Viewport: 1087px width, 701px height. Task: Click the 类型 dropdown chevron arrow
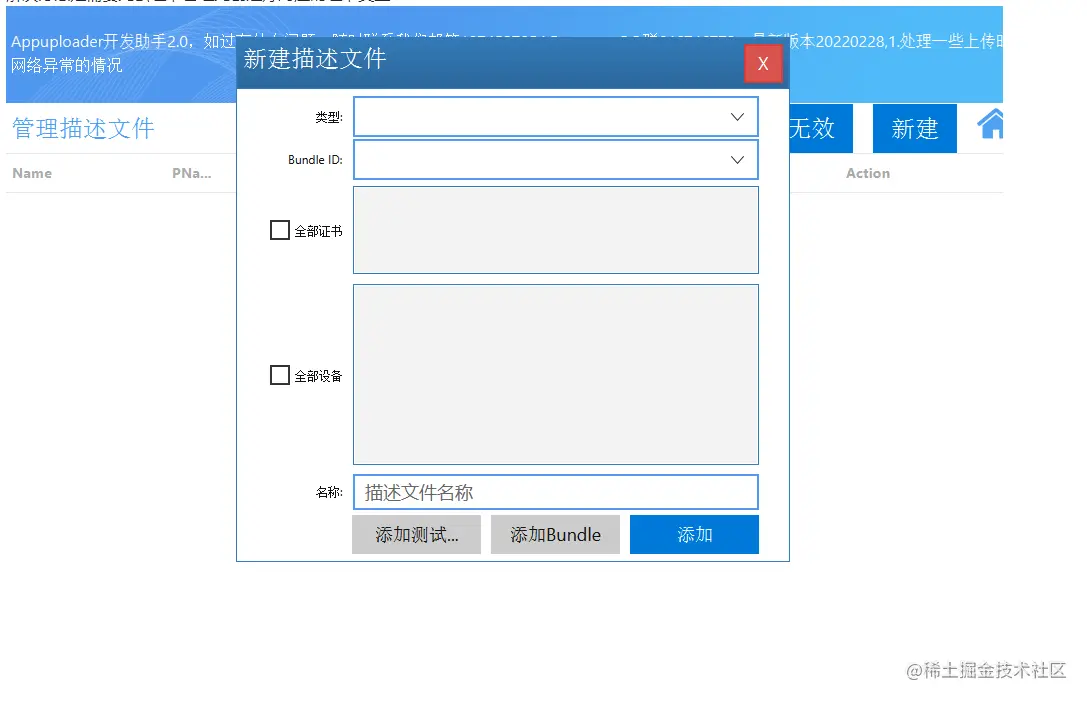coord(737,116)
